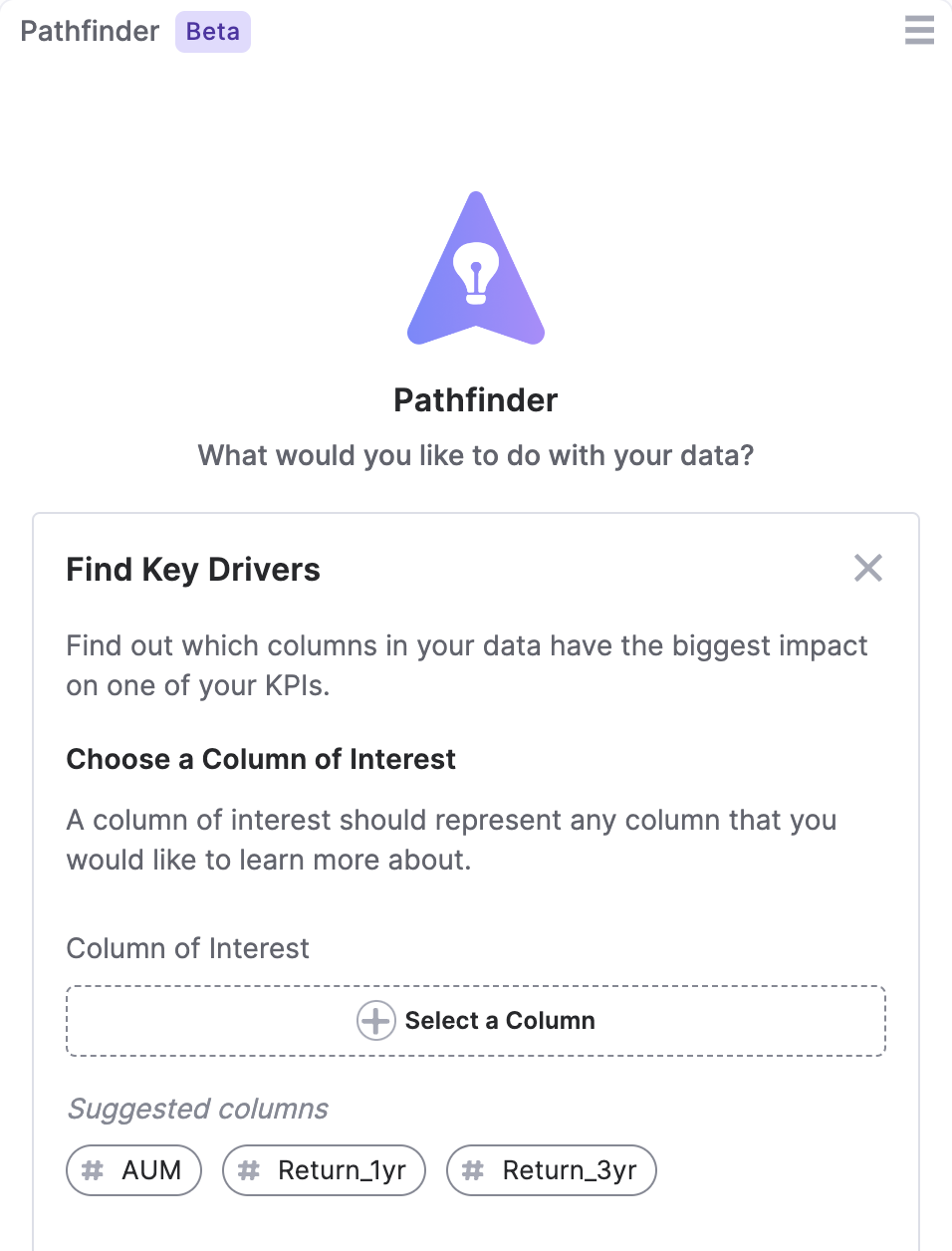Click the "Find out which columns" description text
The height and width of the screenshot is (1251, 952).
pyautogui.click(x=467, y=665)
